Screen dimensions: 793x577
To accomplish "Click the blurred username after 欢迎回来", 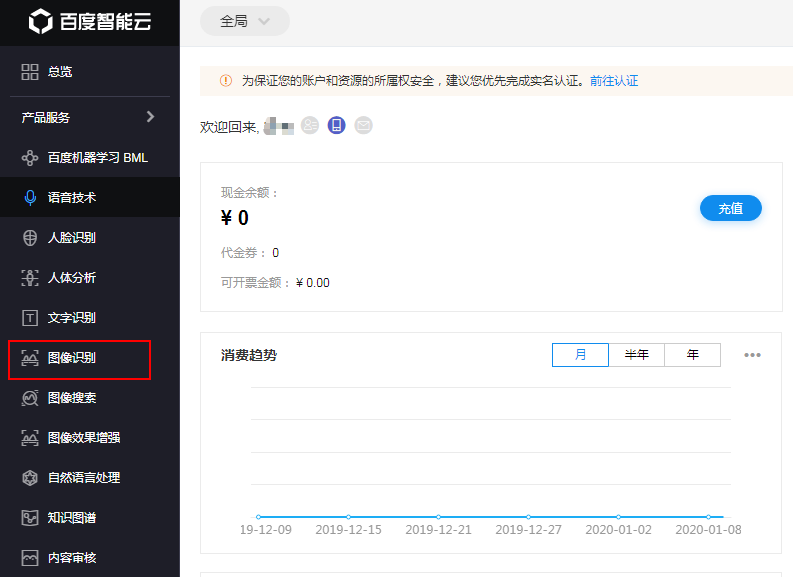I will [279, 126].
